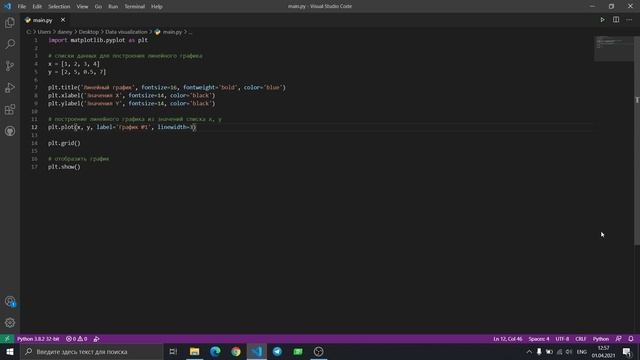This screenshot has height=360, width=640.
Task: Click the import matplotlib line
Action: tap(98, 40)
